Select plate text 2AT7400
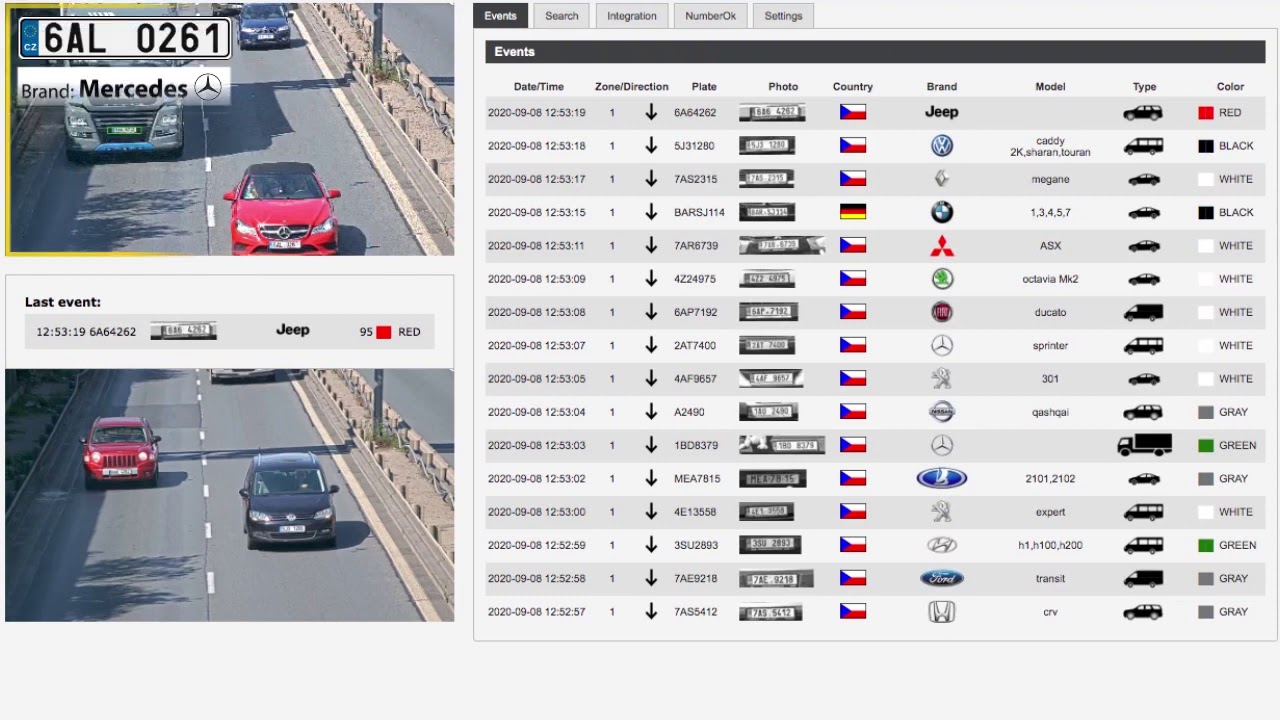This screenshot has width=1280, height=720. 695,345
